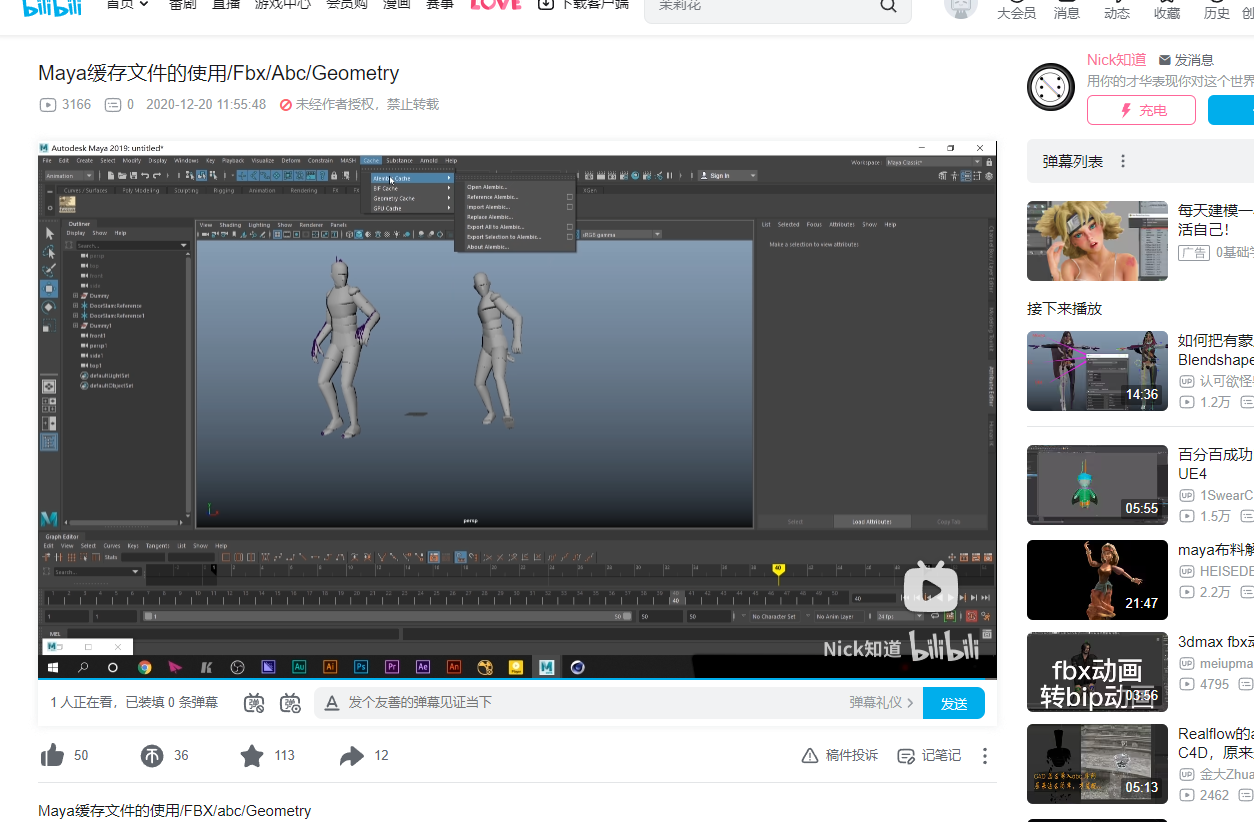Click Illustrator Ai icon in recorded taskbar
The height and width of the screenshot is (822, 1254).
tap(330, 667)
